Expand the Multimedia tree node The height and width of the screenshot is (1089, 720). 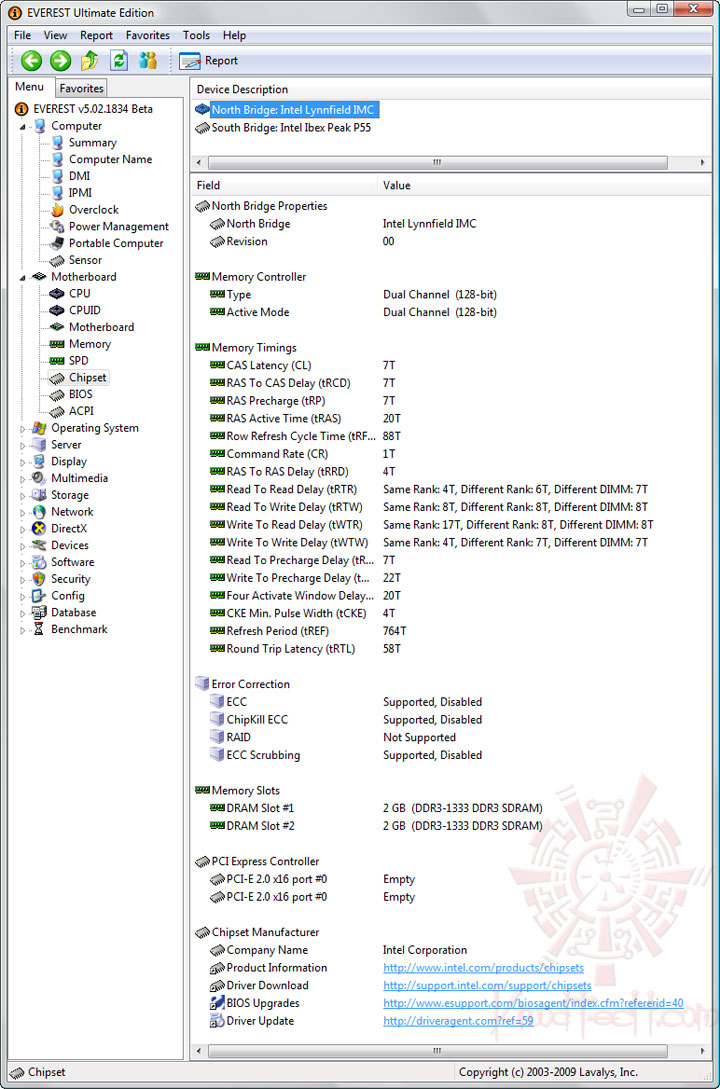coord(22,479)
